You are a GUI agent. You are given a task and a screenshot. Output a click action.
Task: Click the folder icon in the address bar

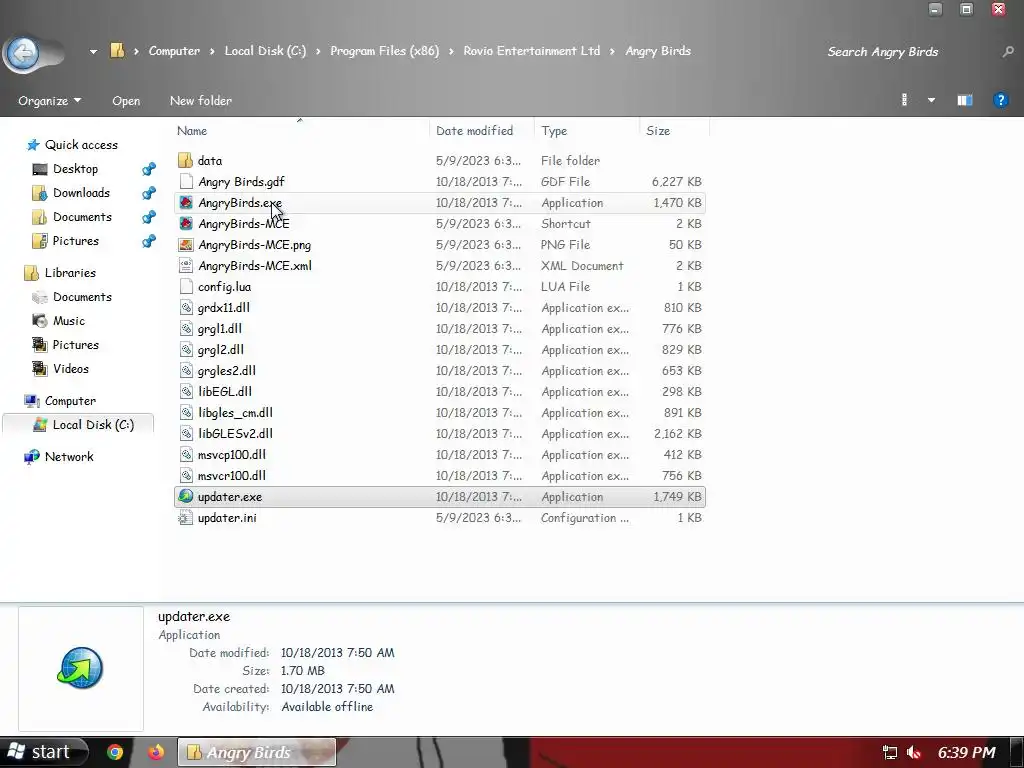coord(118,51)
